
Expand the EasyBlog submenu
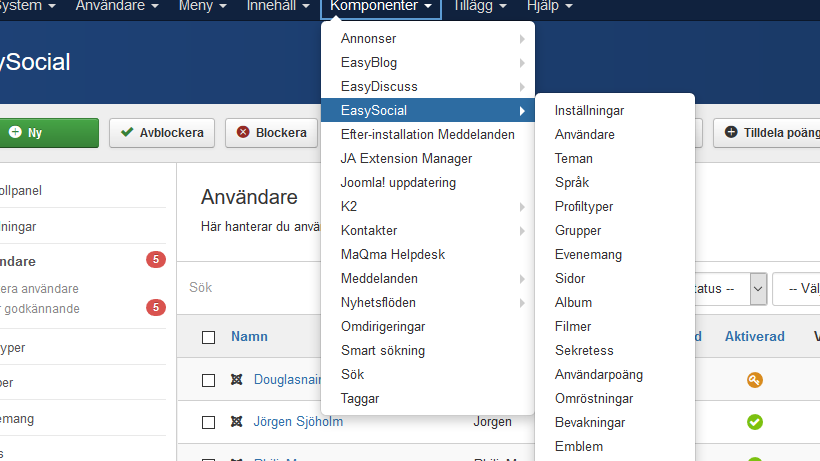(428, 62)
